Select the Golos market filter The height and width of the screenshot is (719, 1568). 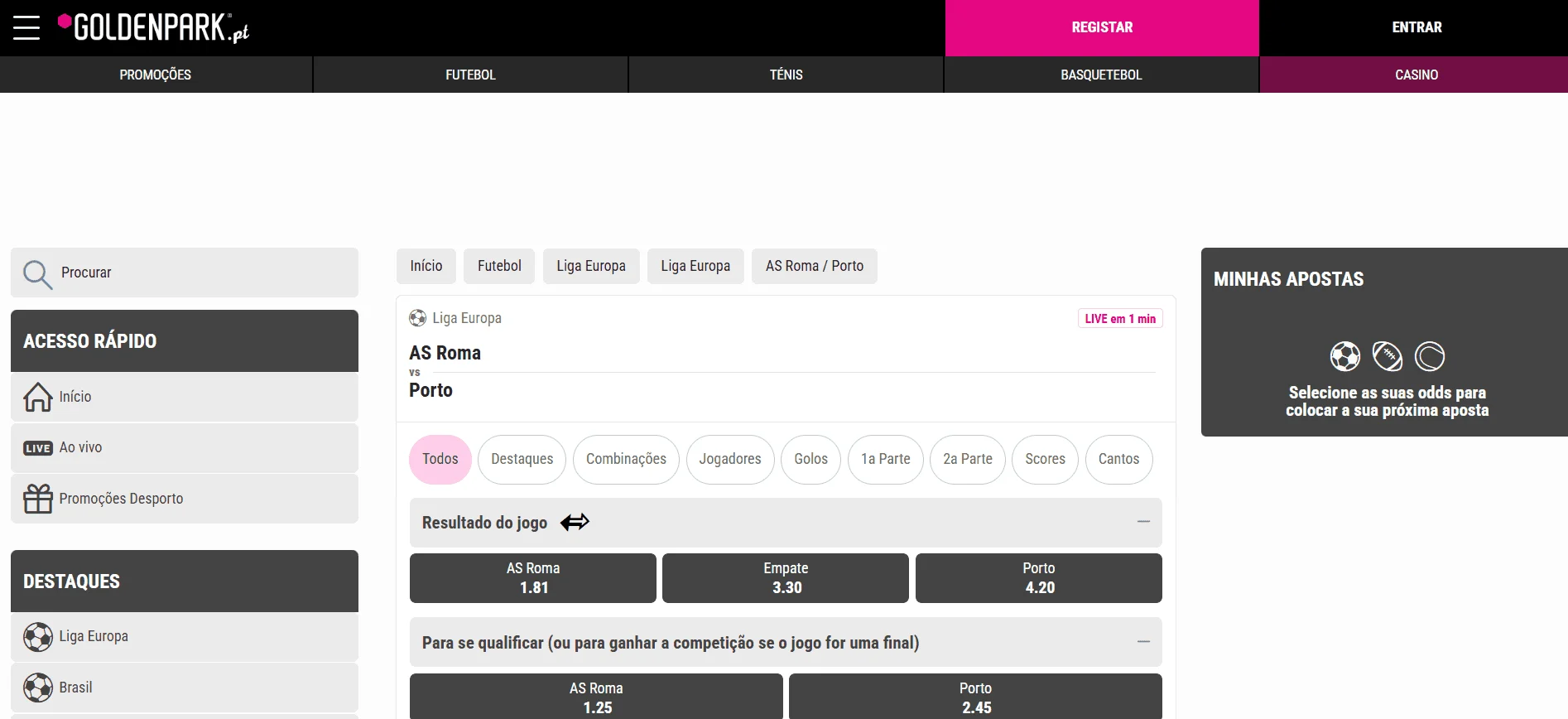point(810,460)
